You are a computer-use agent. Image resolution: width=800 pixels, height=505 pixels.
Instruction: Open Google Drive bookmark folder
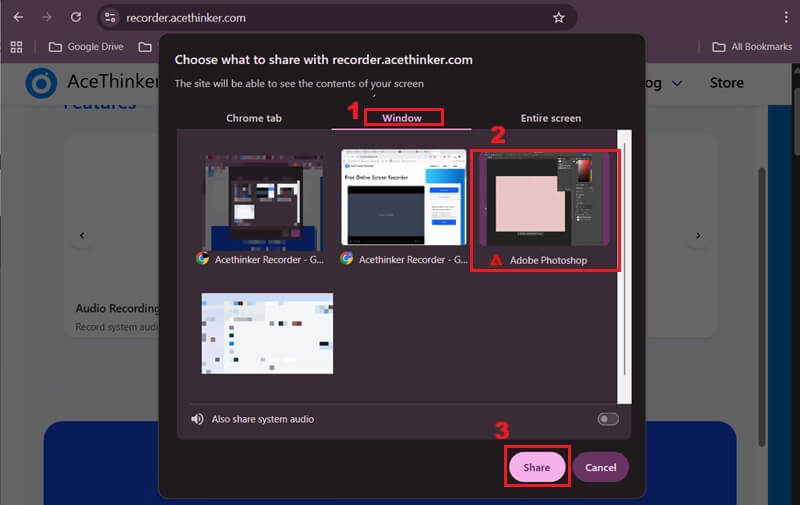(87, 47)
